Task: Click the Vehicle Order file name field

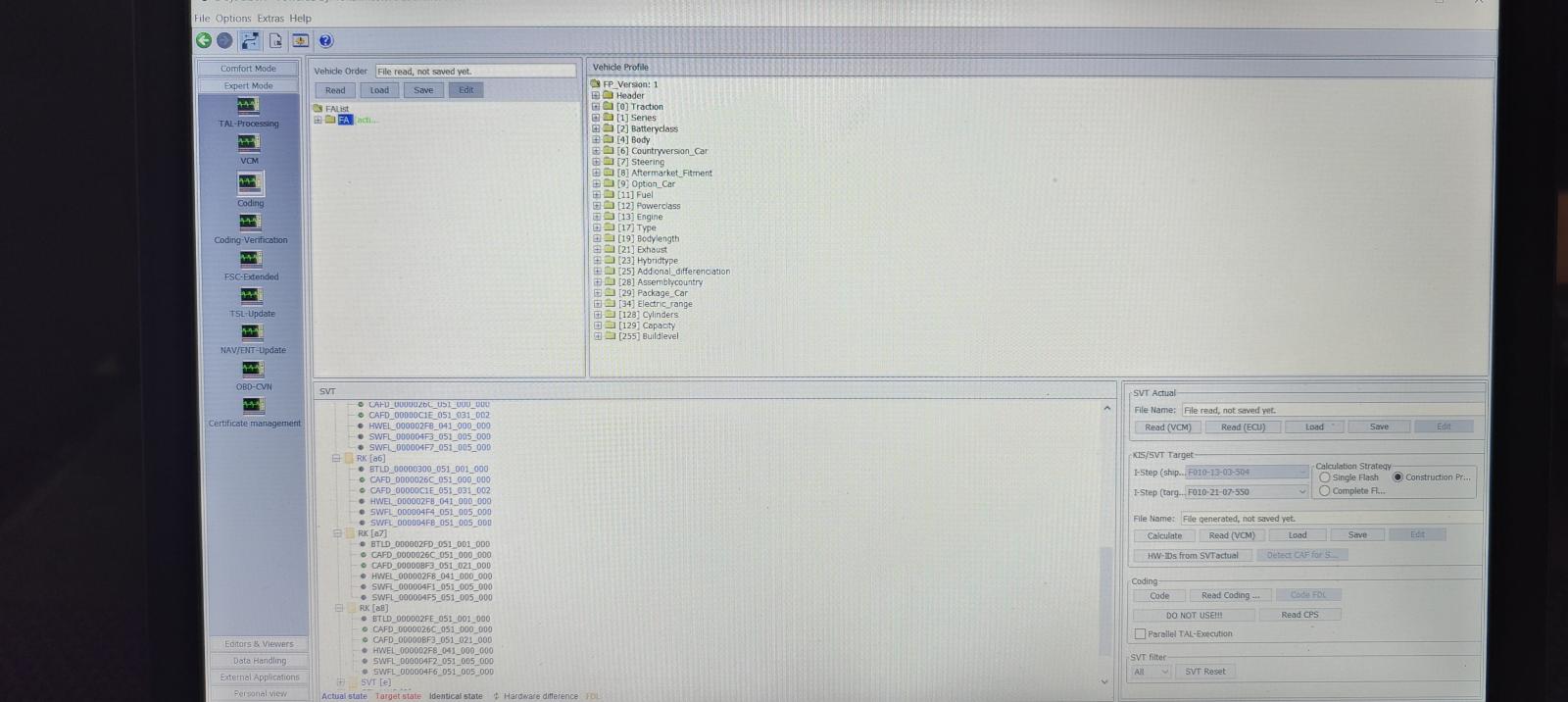Action: 475,72
